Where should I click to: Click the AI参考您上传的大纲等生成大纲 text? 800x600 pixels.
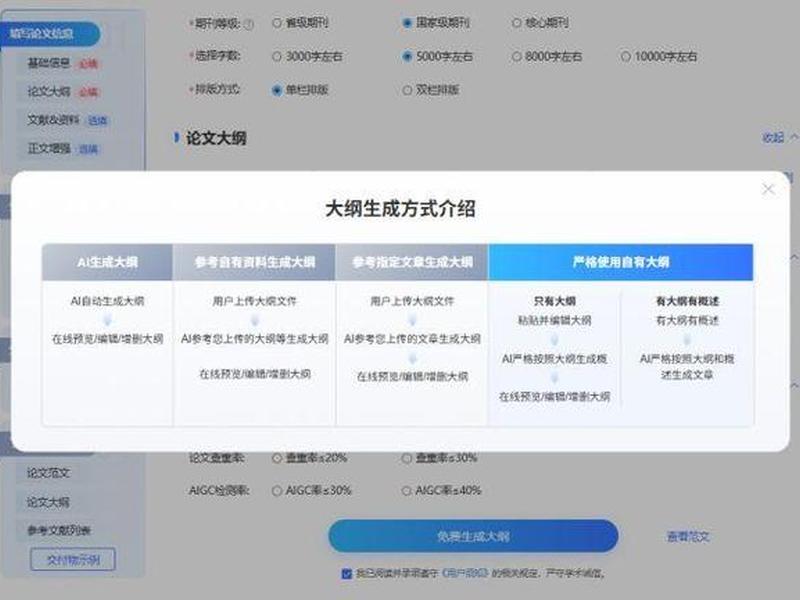click(254, 339)
